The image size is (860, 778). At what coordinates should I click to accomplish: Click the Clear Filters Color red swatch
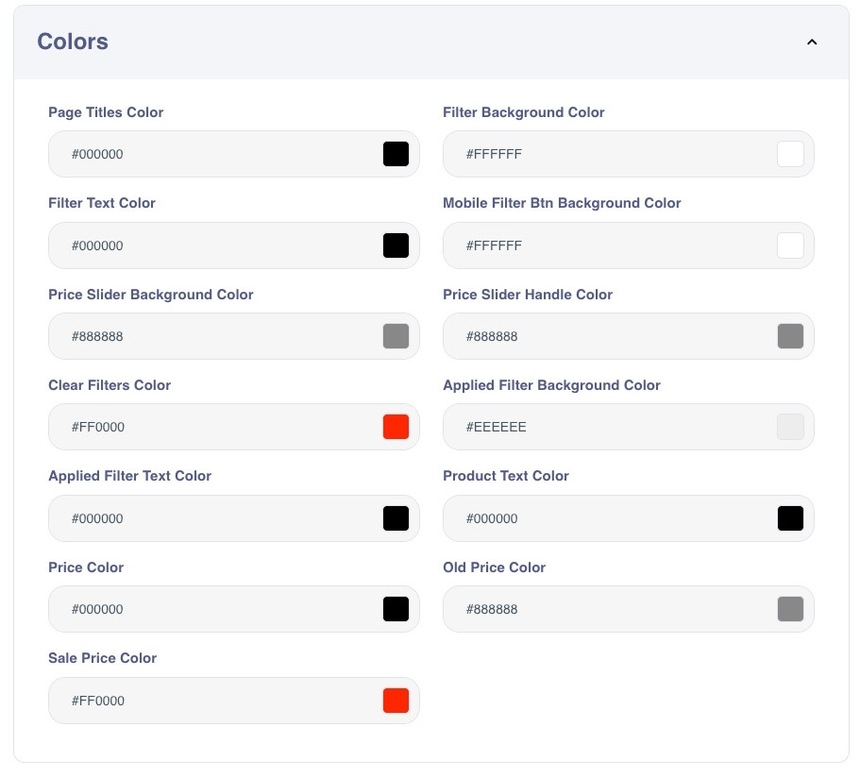click(396, 427)
